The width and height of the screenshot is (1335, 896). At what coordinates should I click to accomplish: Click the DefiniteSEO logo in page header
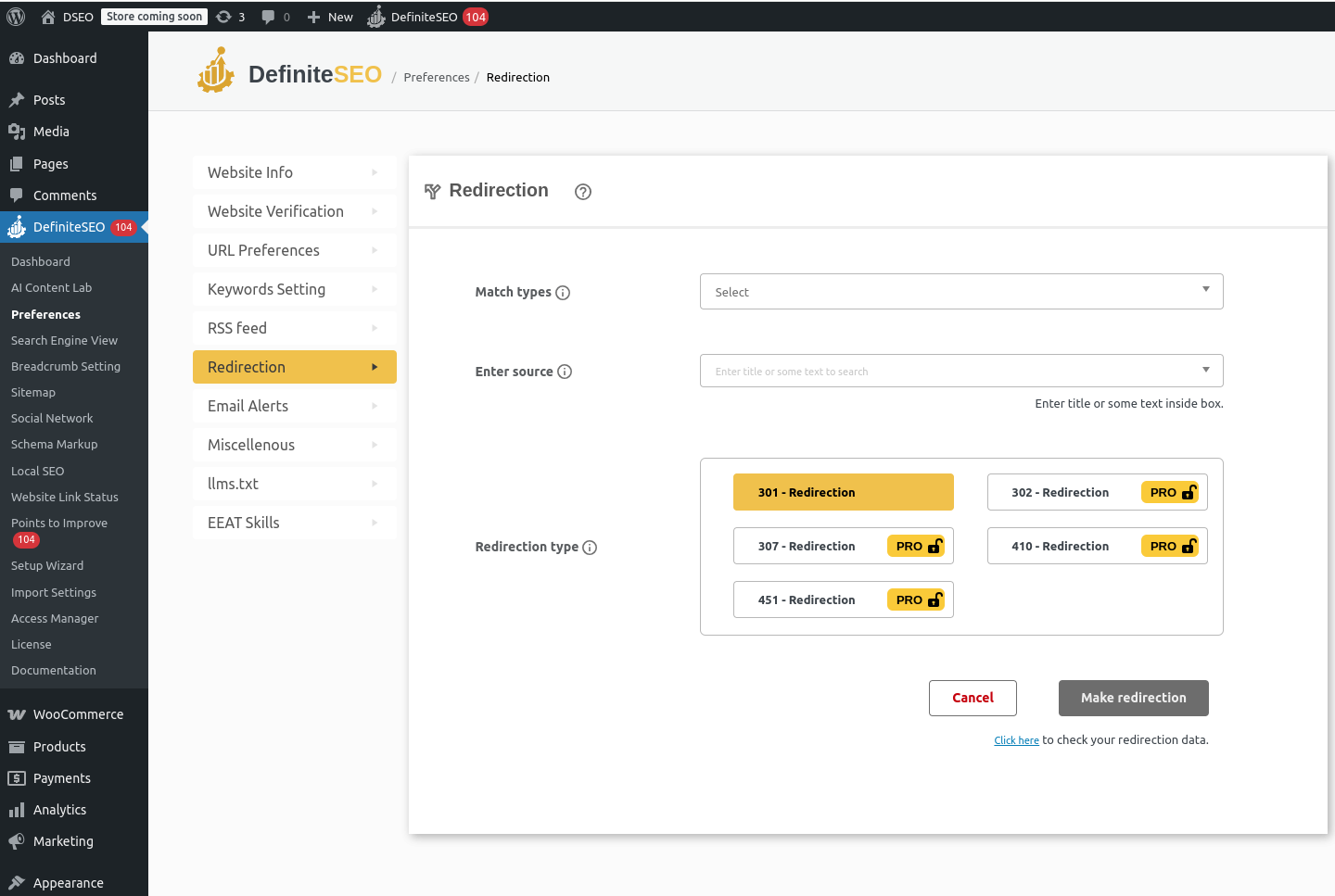coord(289,74)
